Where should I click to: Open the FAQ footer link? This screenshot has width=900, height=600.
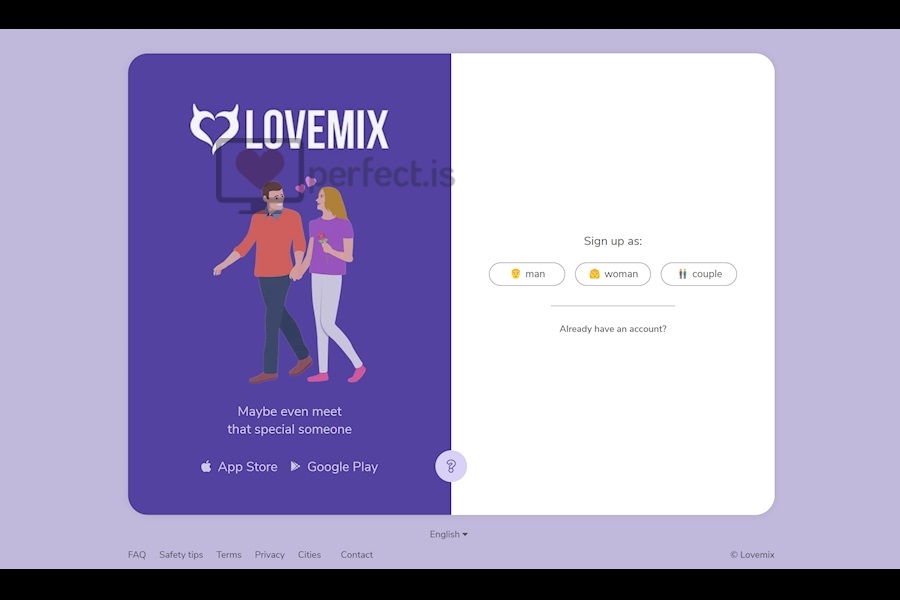coord(137,555)
